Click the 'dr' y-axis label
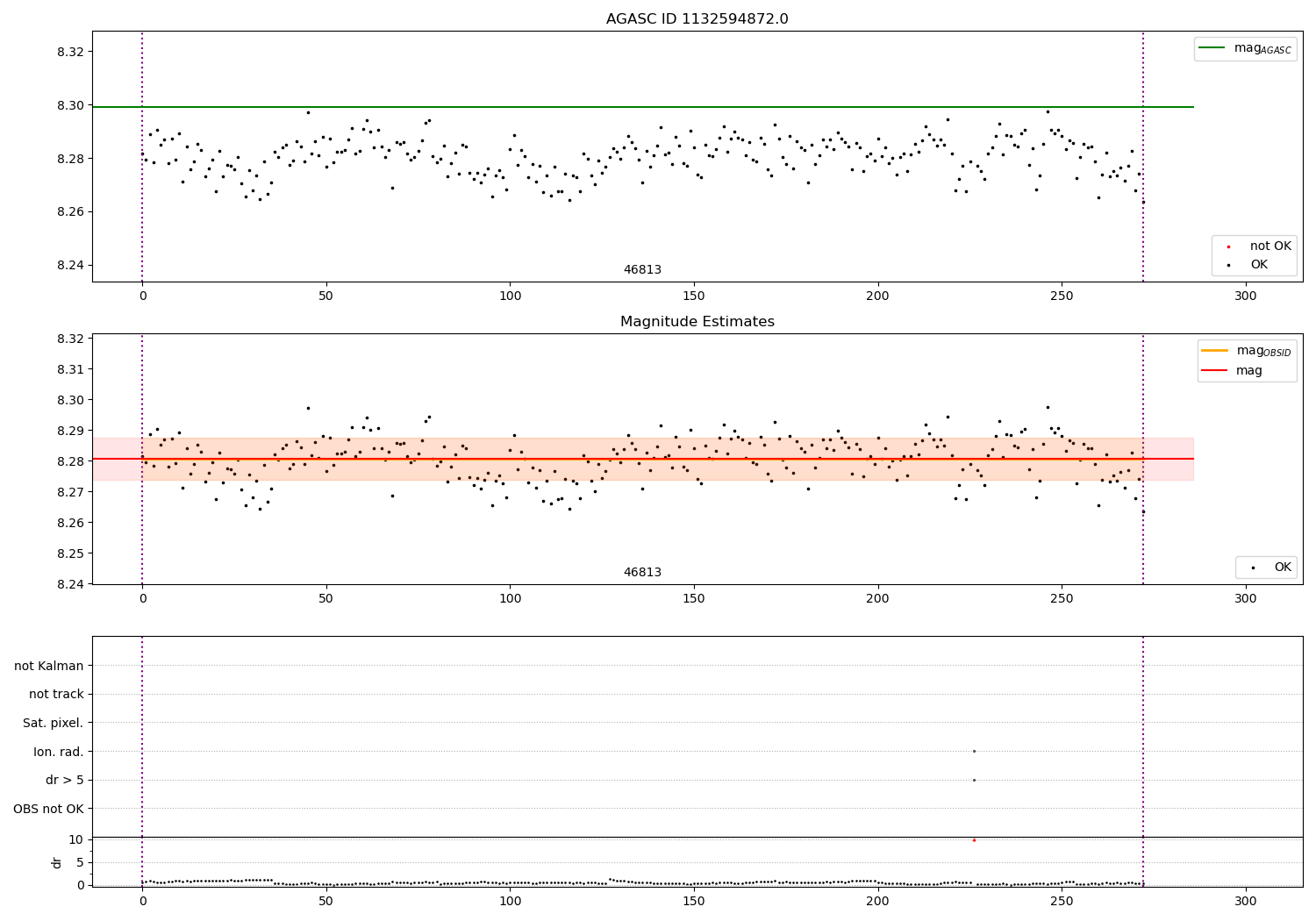Viewport: 1316px width, 921px height. tap(56, 862)
